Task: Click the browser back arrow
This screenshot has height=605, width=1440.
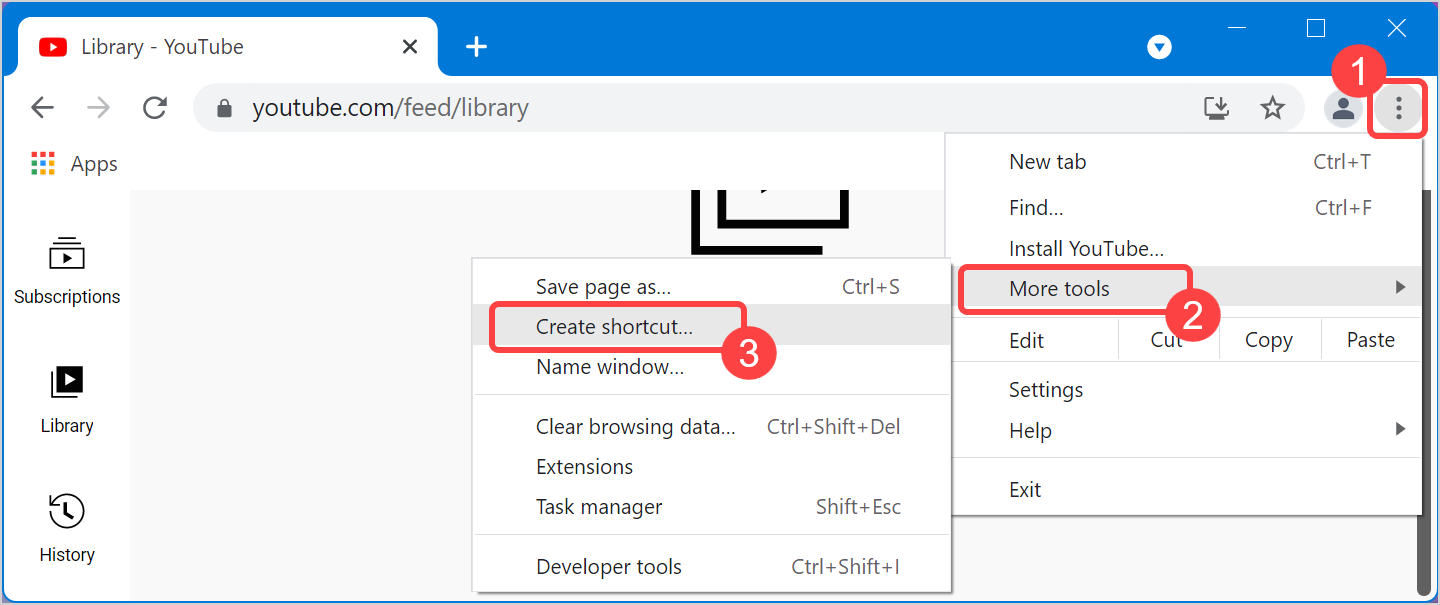Action: pyautogui.click(x=42, y=108)
